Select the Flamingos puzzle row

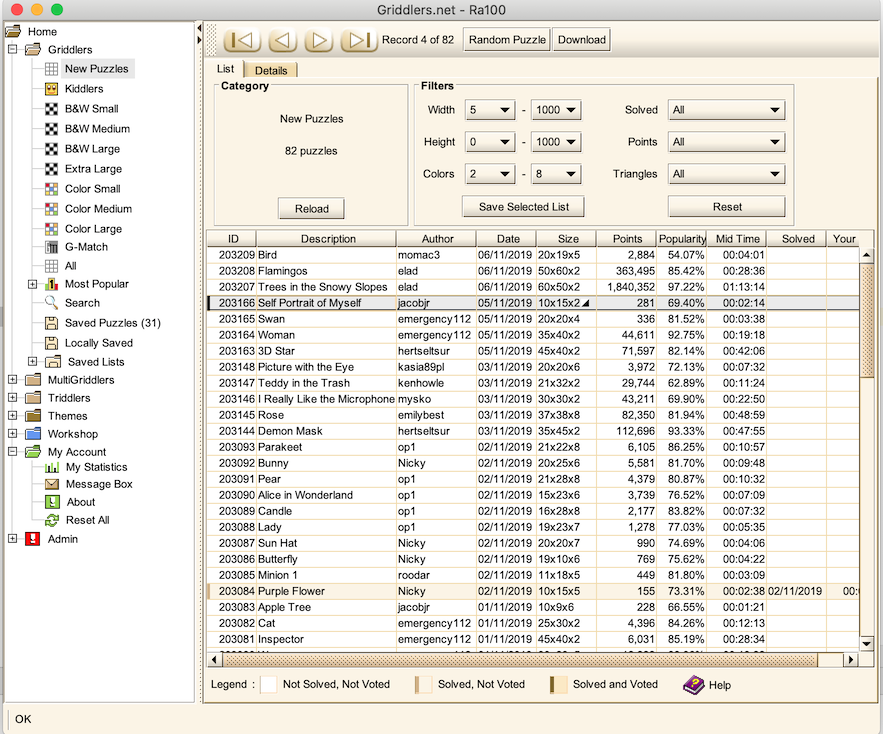click(533, 271)
